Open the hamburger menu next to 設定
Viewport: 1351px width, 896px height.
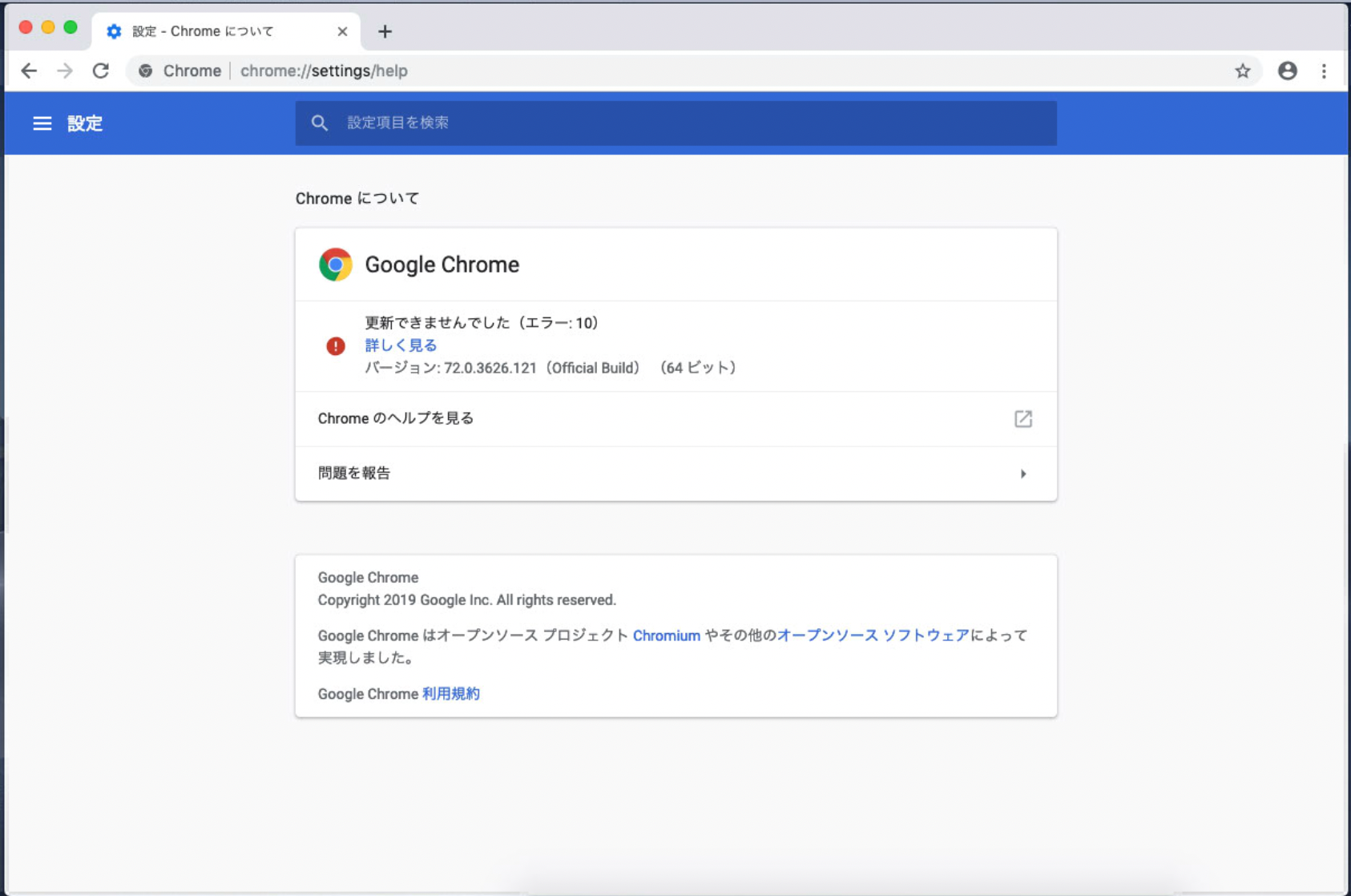(x=42, y=123)
